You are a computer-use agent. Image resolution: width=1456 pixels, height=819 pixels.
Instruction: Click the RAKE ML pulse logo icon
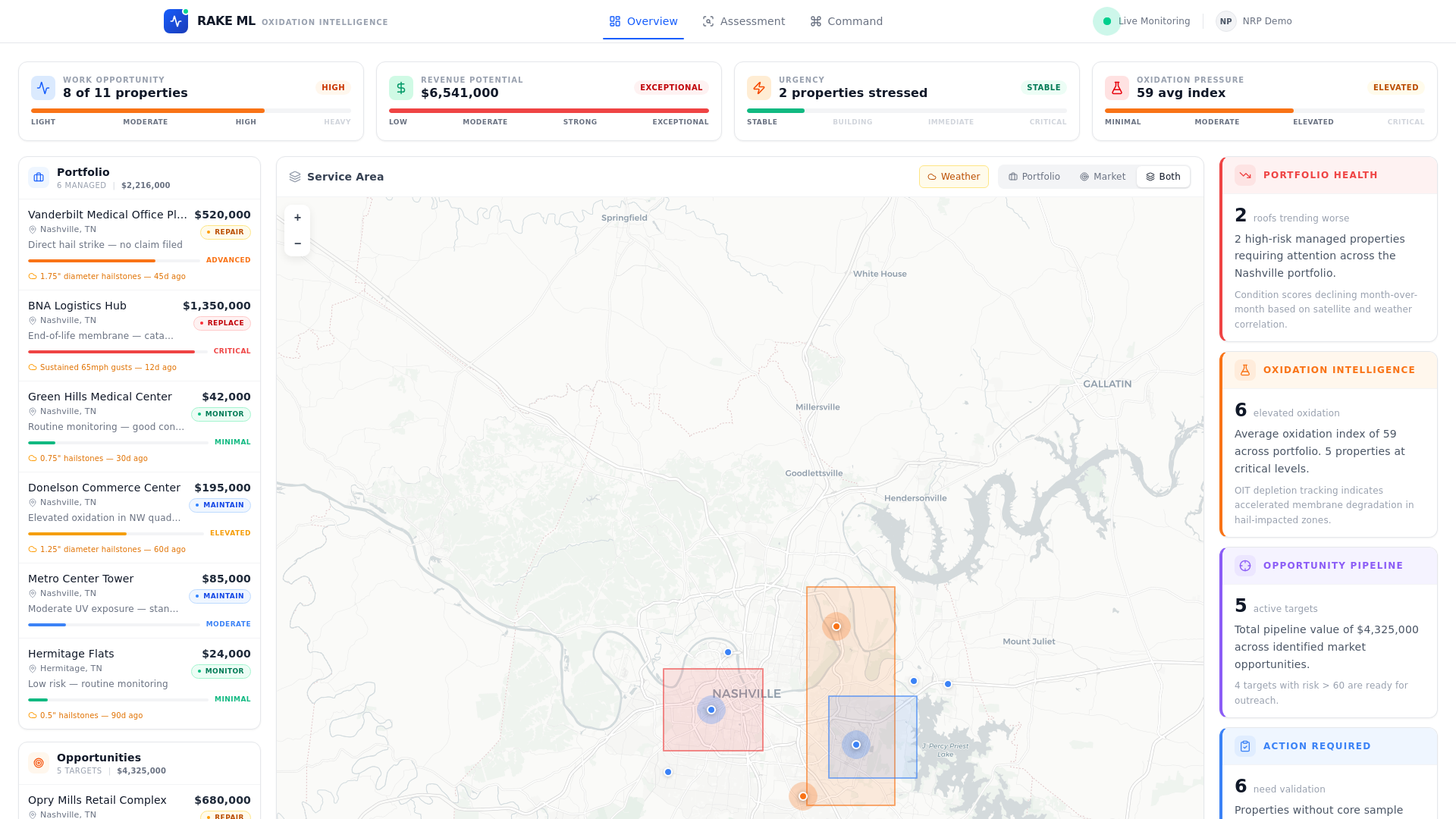[x=175, y=21]
